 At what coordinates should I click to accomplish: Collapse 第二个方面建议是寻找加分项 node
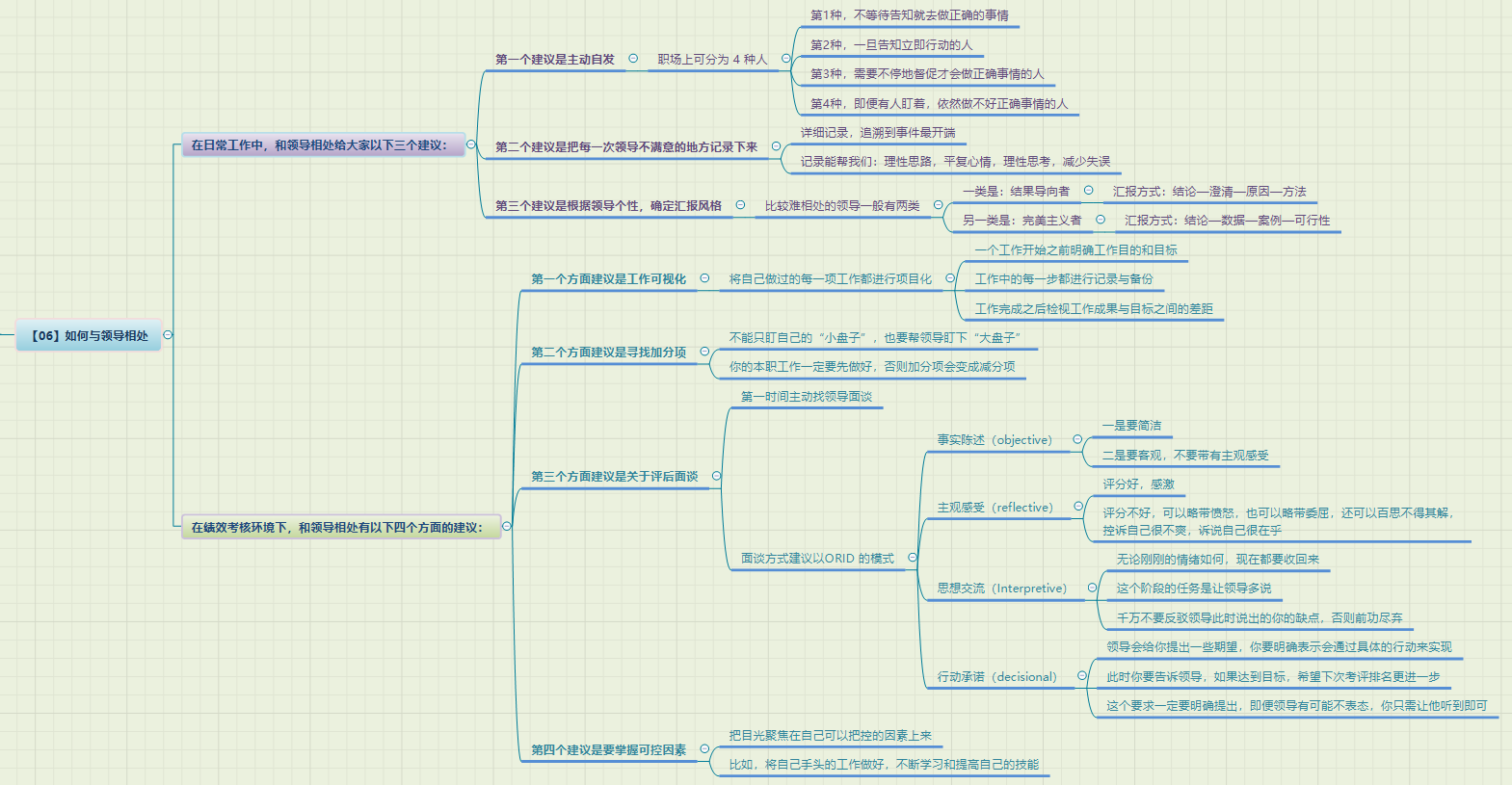704,352
